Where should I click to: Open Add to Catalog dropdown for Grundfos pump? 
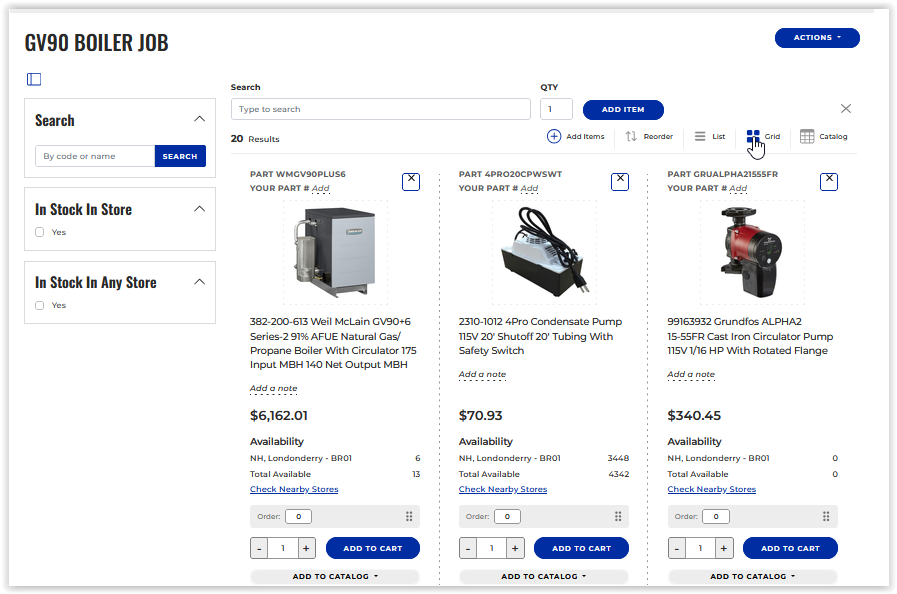(x=752, y=576)
